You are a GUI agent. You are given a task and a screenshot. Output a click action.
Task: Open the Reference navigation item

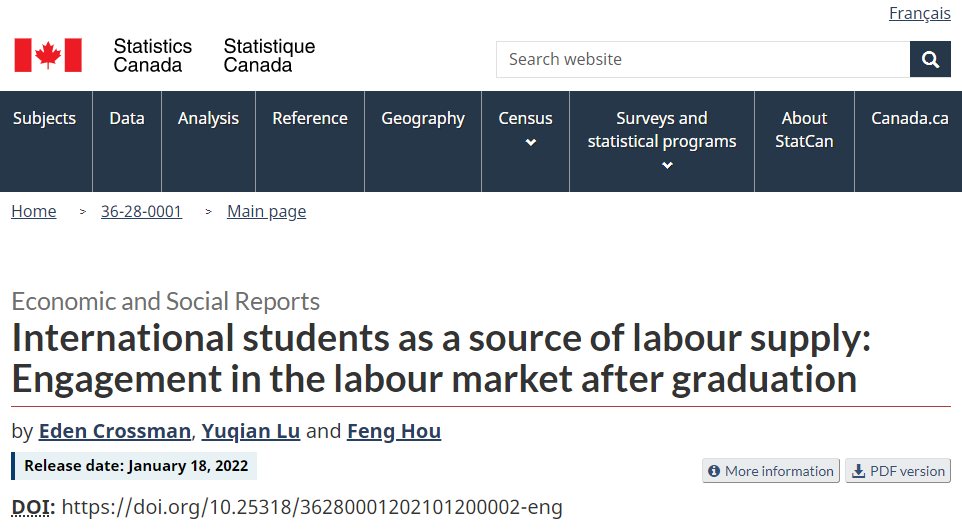pyautogui.click(x=310, y=118)
